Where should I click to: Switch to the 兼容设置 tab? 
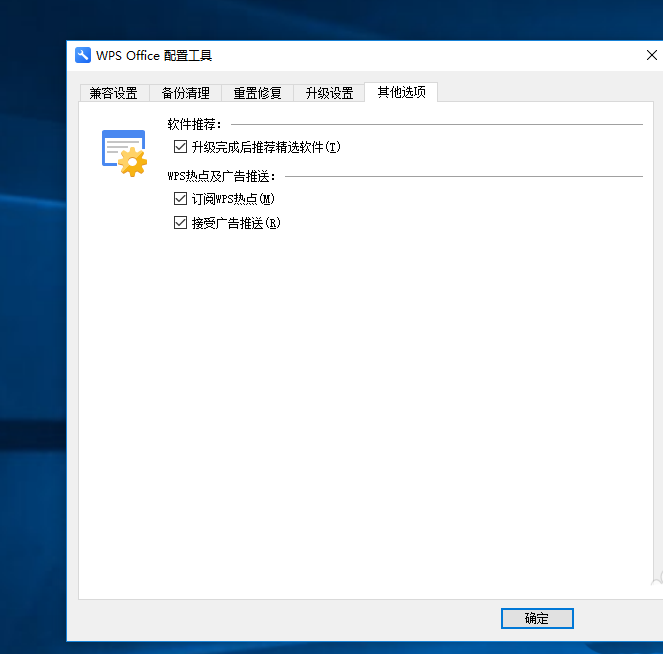tap(114, 93)
